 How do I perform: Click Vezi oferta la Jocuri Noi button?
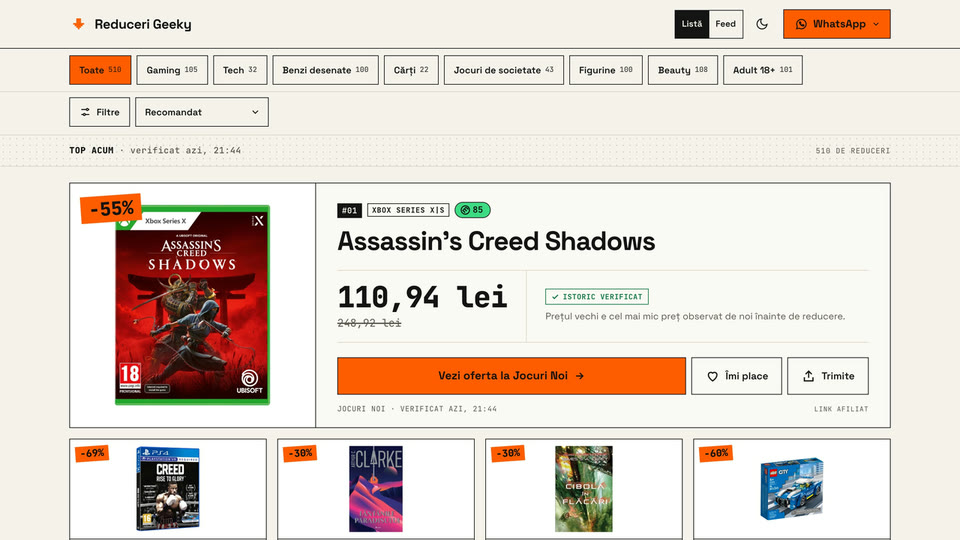(x=511, y=376)
